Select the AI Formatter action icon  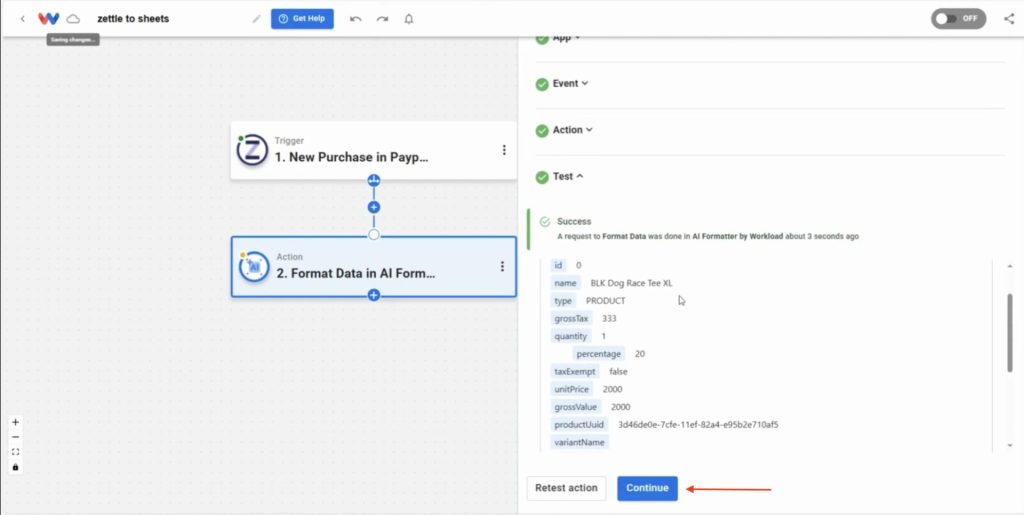pyautogui.click(x=254, y=266)
